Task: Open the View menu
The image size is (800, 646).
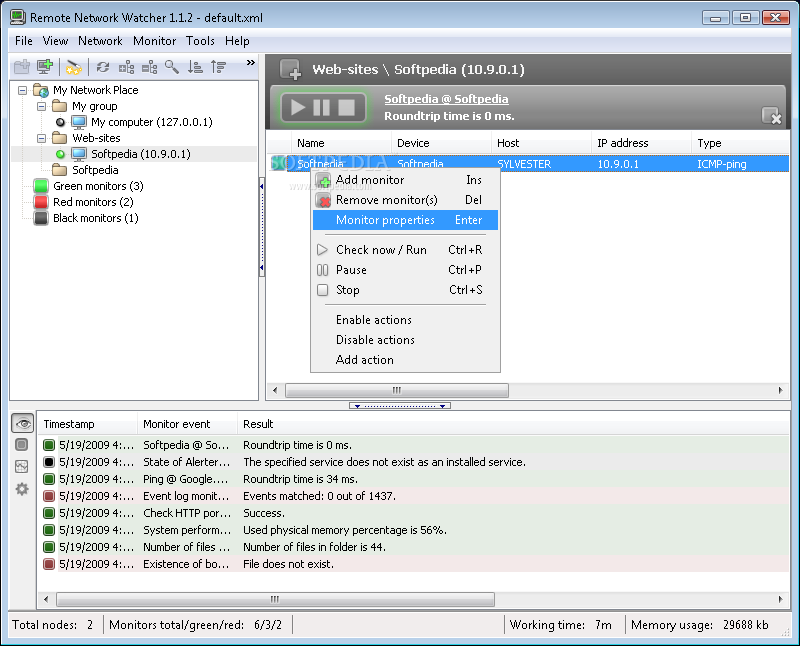Action: [55, 41]
